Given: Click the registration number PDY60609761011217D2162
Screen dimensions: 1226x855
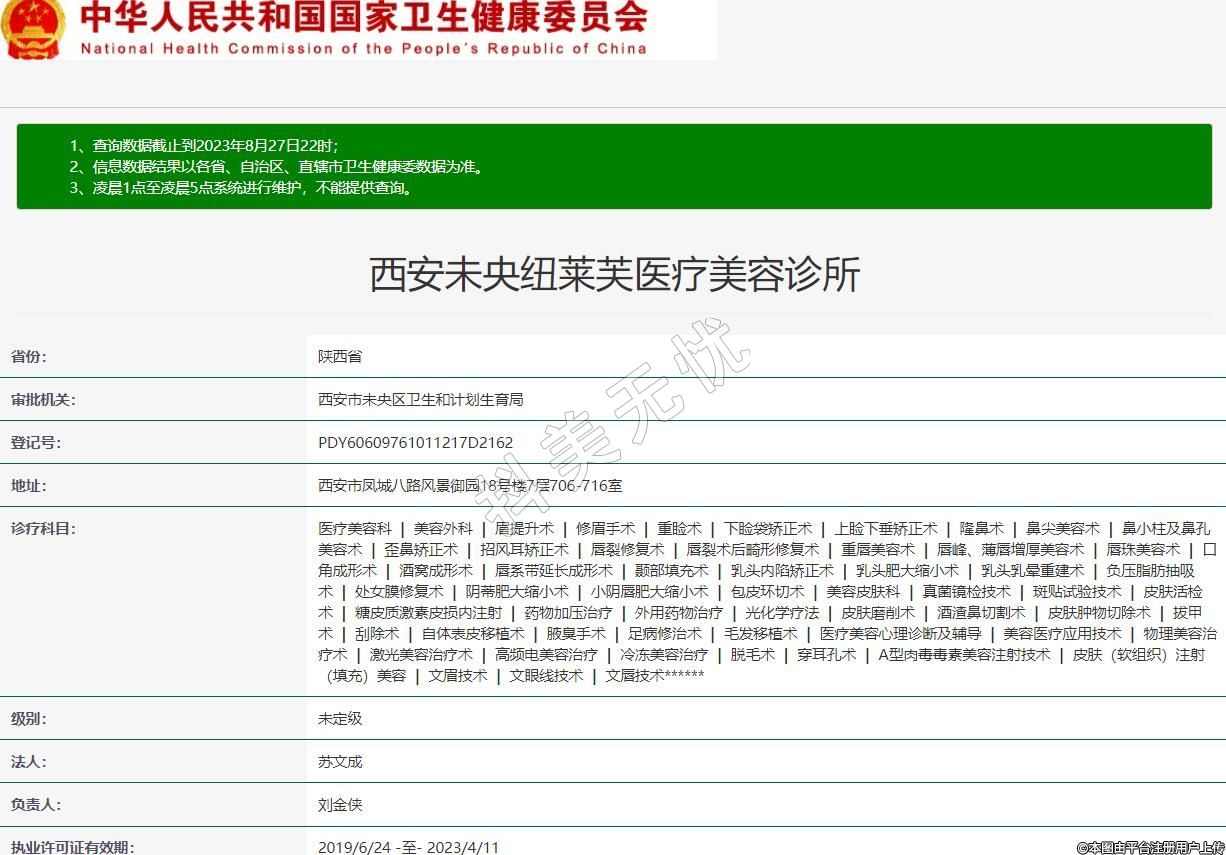Looking at the screenshot, I should click(415, 443).
